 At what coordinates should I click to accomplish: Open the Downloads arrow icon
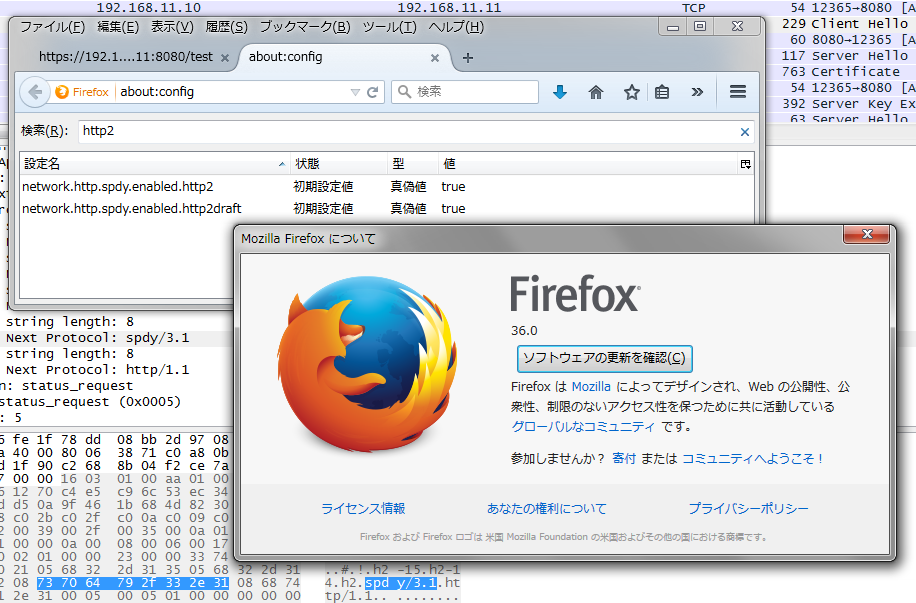coord(560,92)
